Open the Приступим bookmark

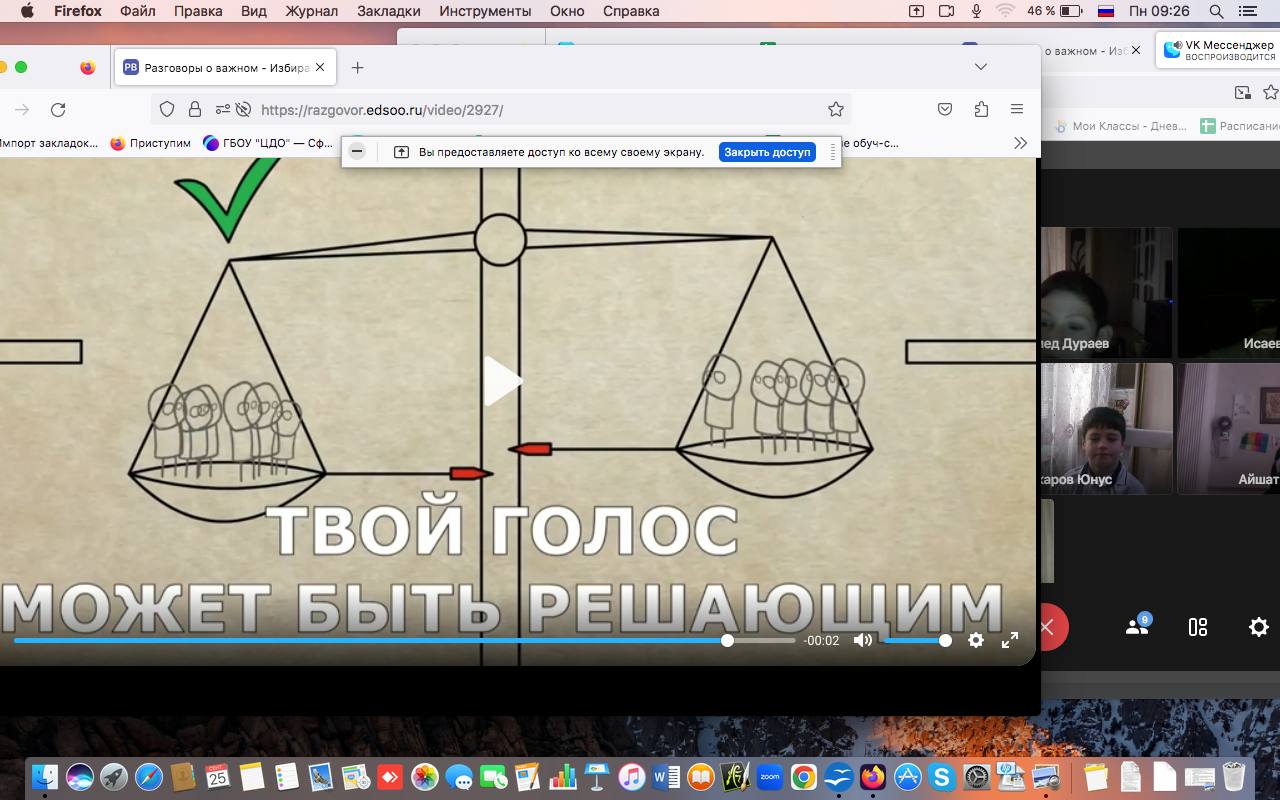(x=150, y=143)
